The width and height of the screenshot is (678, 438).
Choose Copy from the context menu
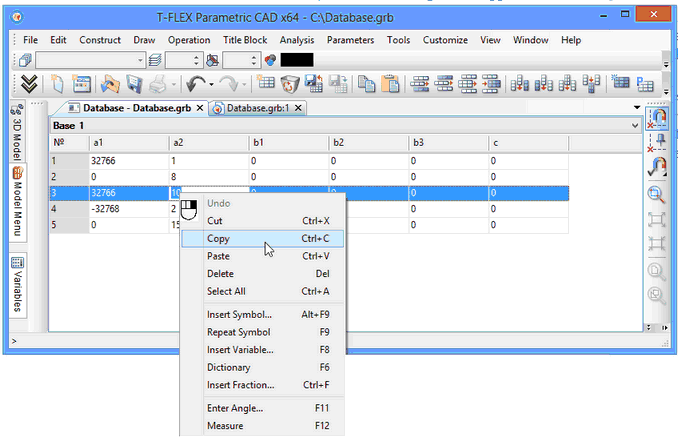click(262, 239)
